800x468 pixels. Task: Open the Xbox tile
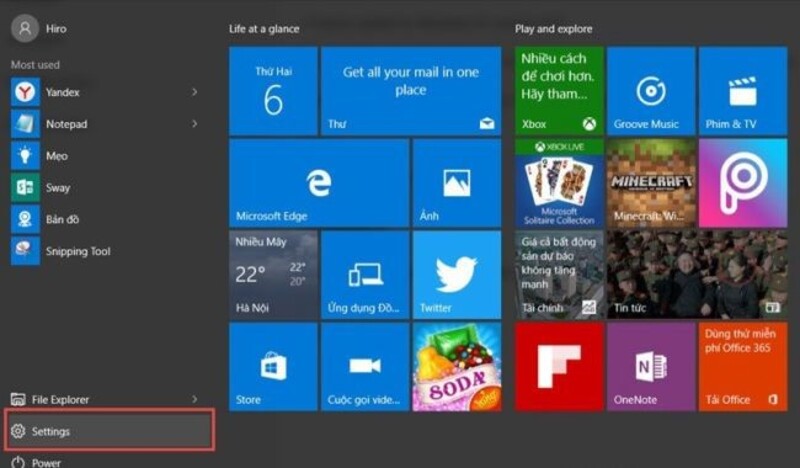pos(559,91)
